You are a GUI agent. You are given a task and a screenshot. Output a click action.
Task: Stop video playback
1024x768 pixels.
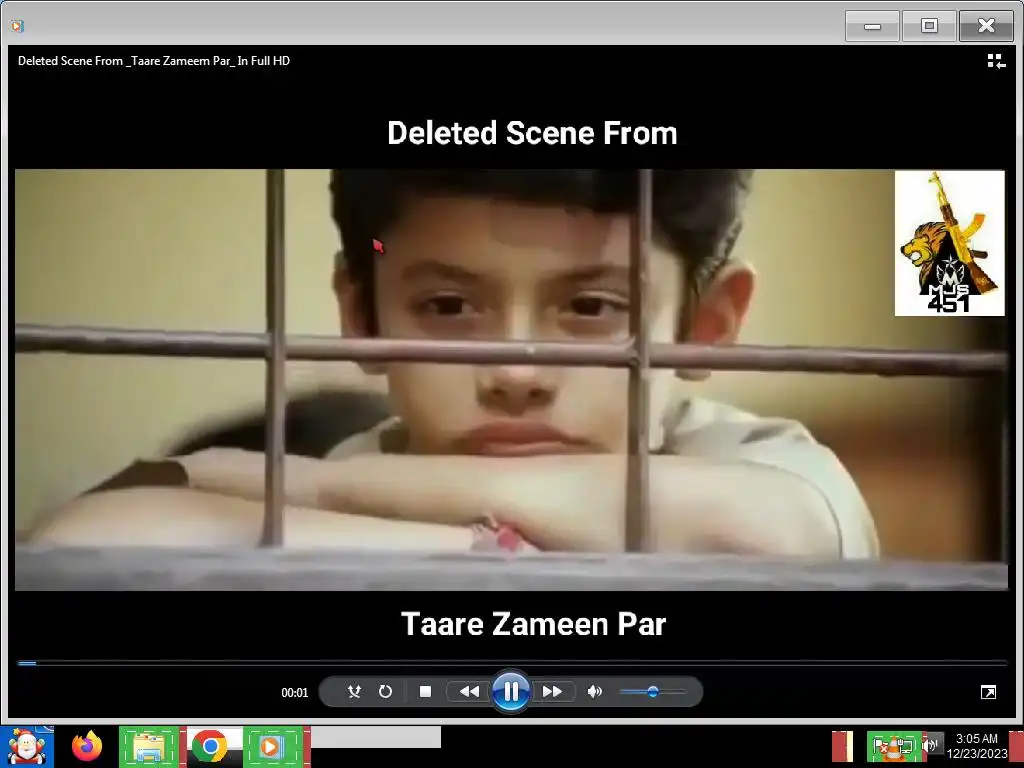point(425,692)
